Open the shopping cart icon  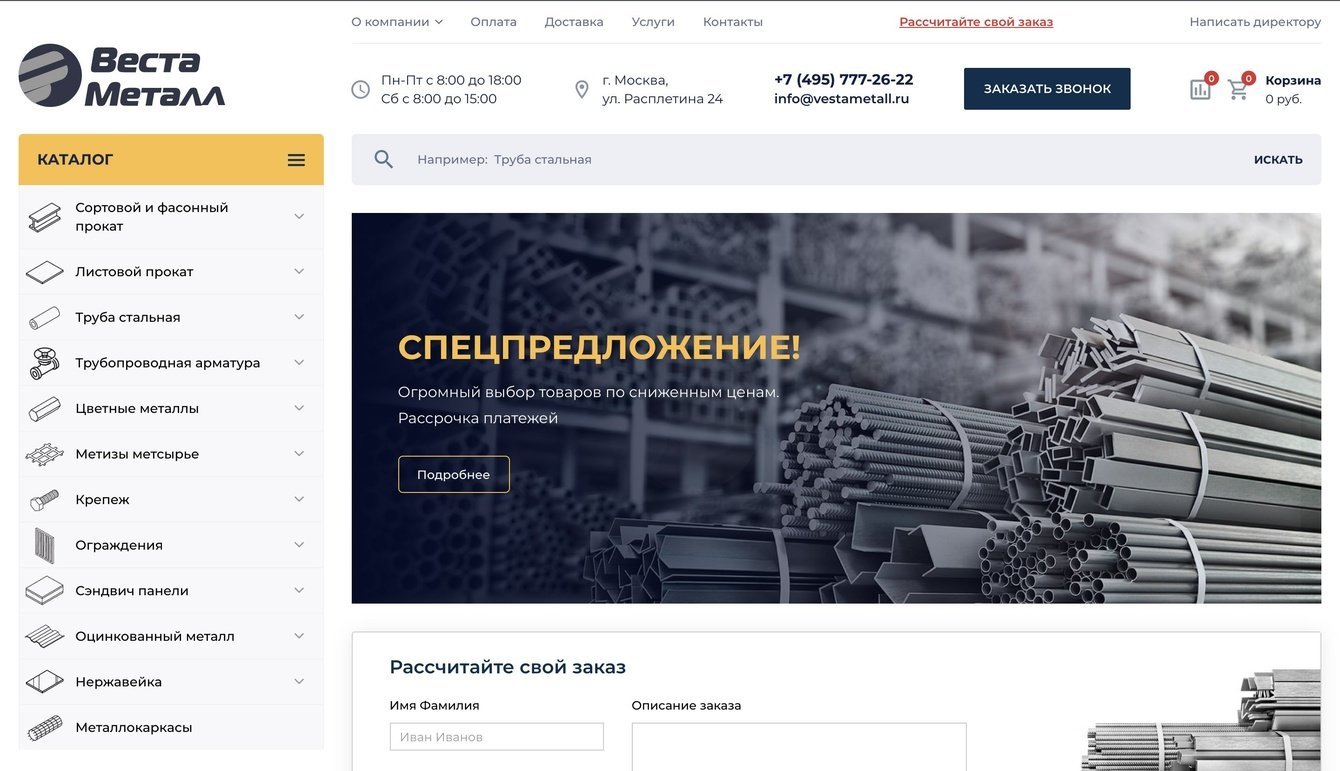click(1238, 89)
